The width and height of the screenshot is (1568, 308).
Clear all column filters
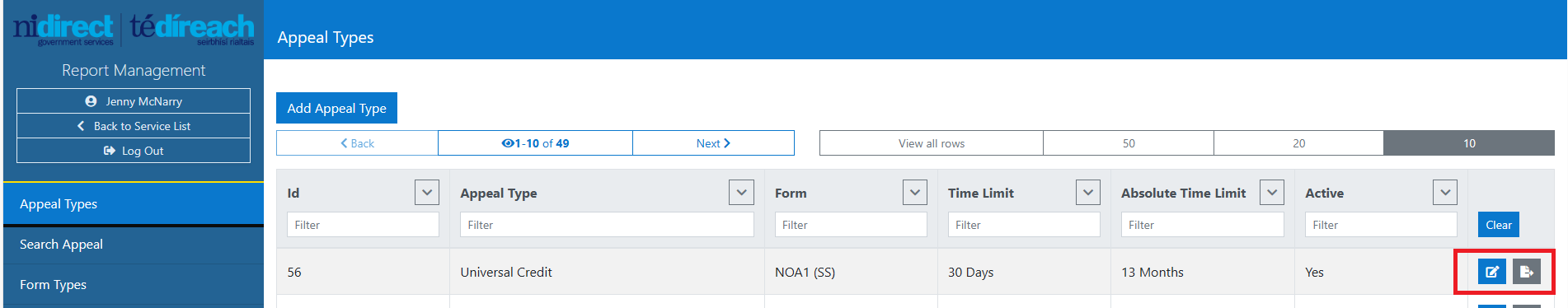[1498, 225]
